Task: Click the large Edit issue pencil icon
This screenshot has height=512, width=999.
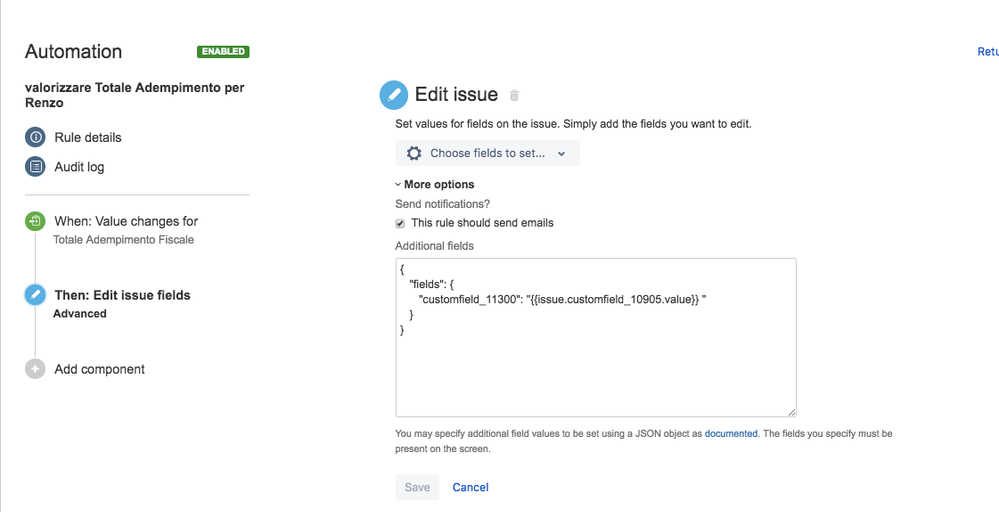Action: pyautogui.click(x=394, y=95)
